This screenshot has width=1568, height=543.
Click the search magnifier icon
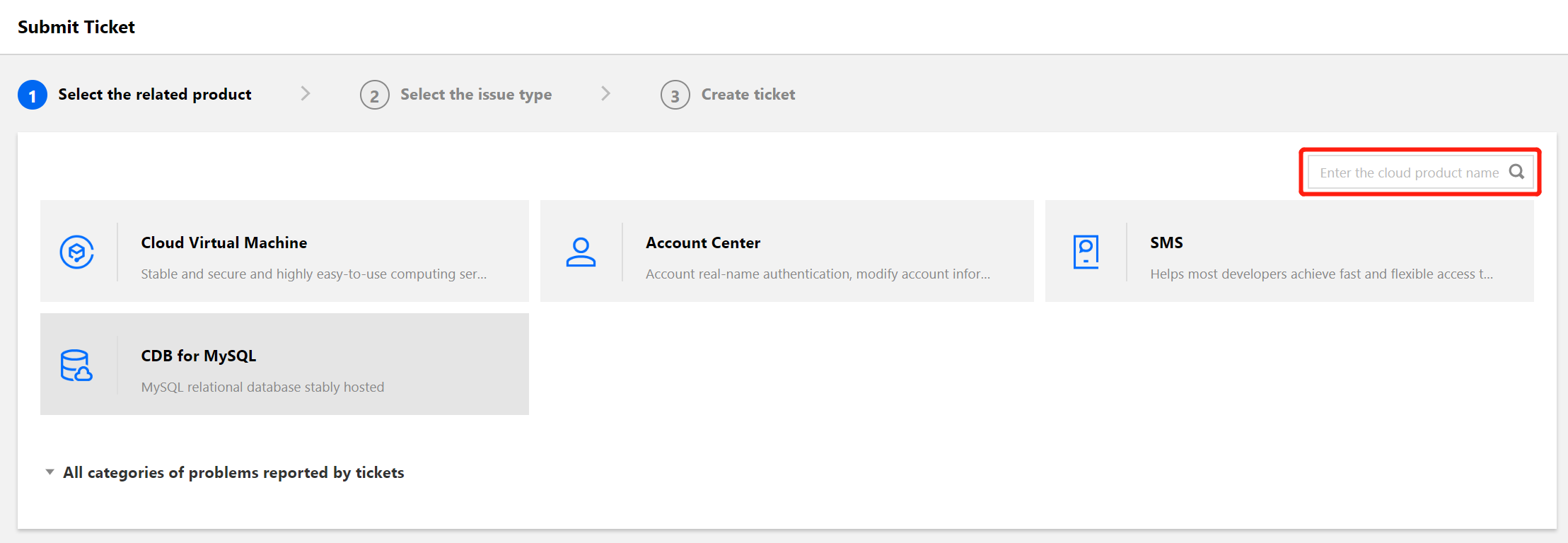pos(1516,172)
